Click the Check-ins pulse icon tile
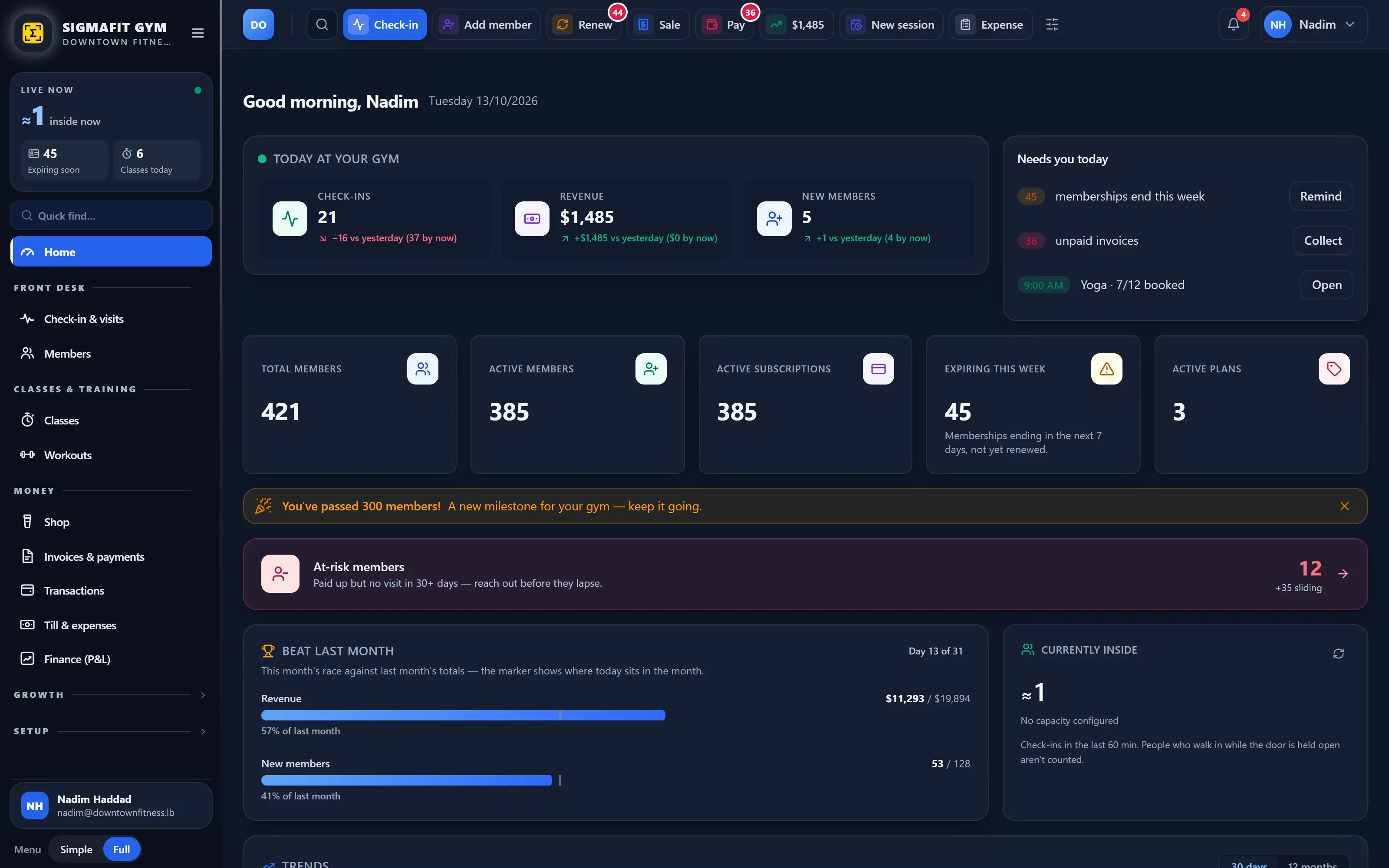The width and height of the screenshot is (1389, 868). pyautogui.click(x=290, y=219)
